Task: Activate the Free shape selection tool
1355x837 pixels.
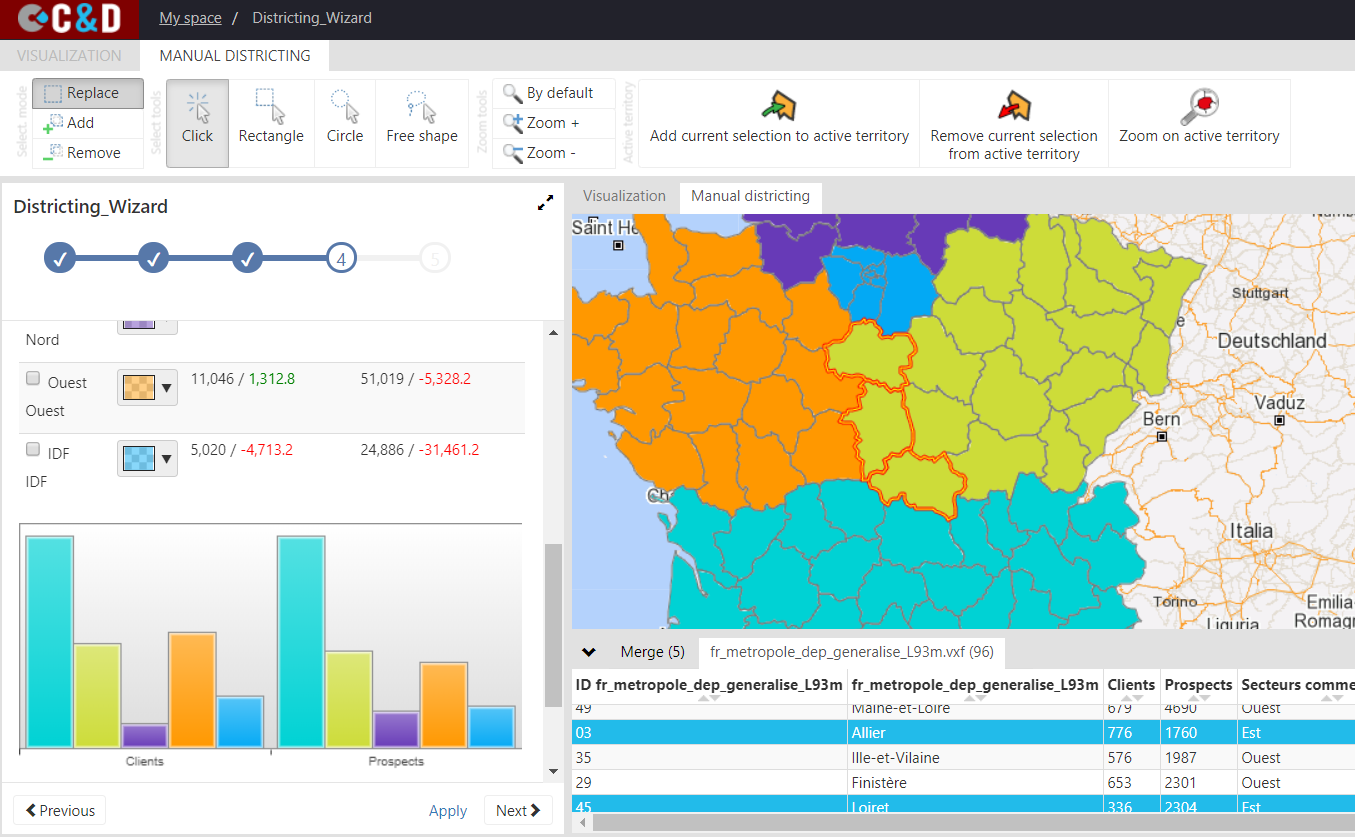Action: point(422,123)
